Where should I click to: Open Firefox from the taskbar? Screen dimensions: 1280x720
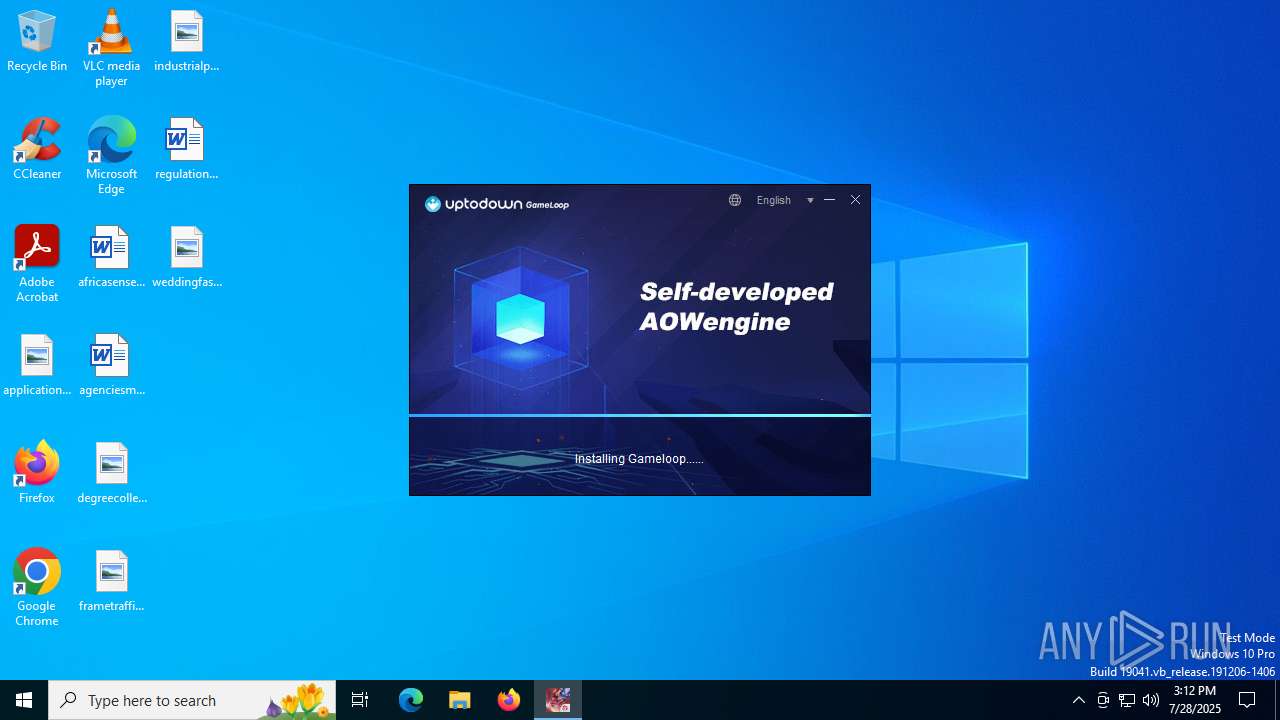pyautogui.click(x=509, y=700)
